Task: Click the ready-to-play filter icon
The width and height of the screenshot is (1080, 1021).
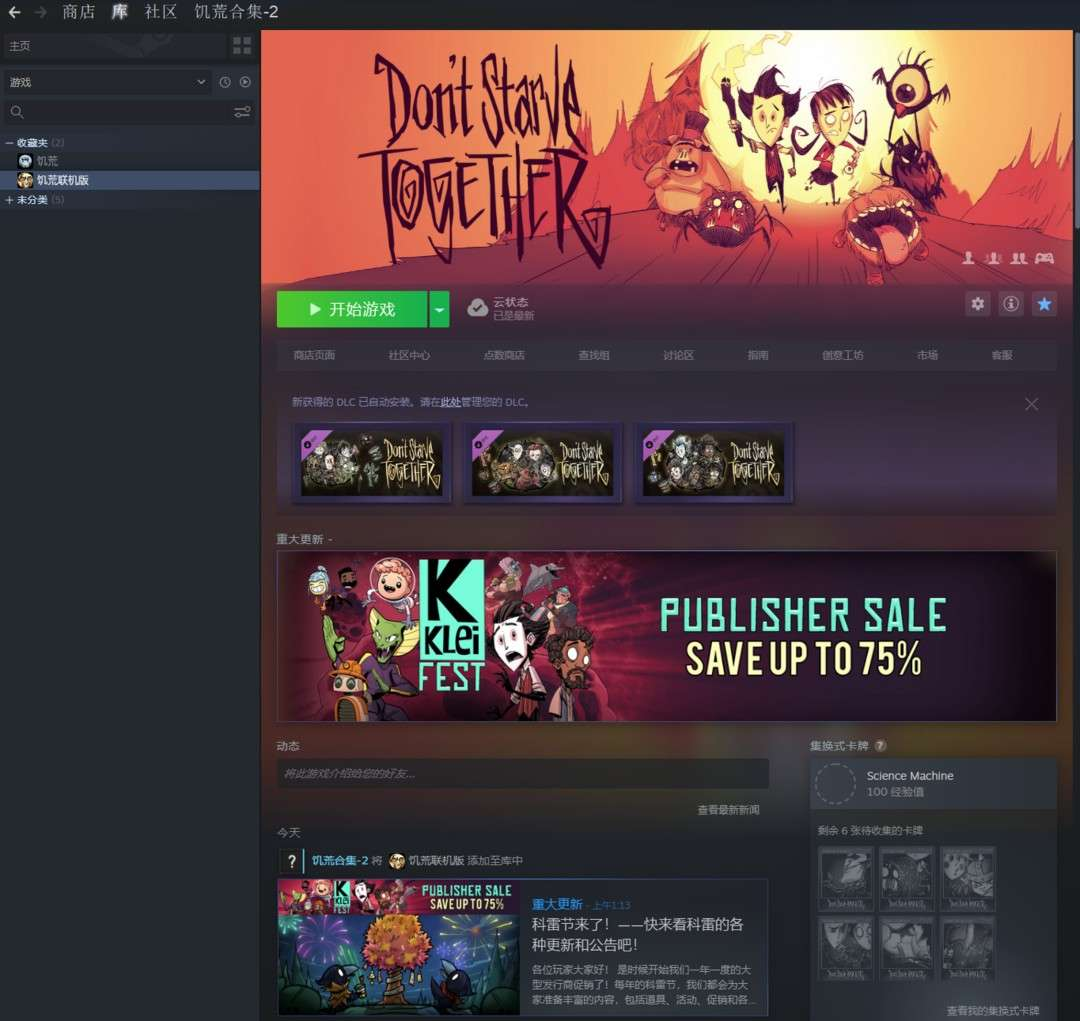Action: click(245, 82)
